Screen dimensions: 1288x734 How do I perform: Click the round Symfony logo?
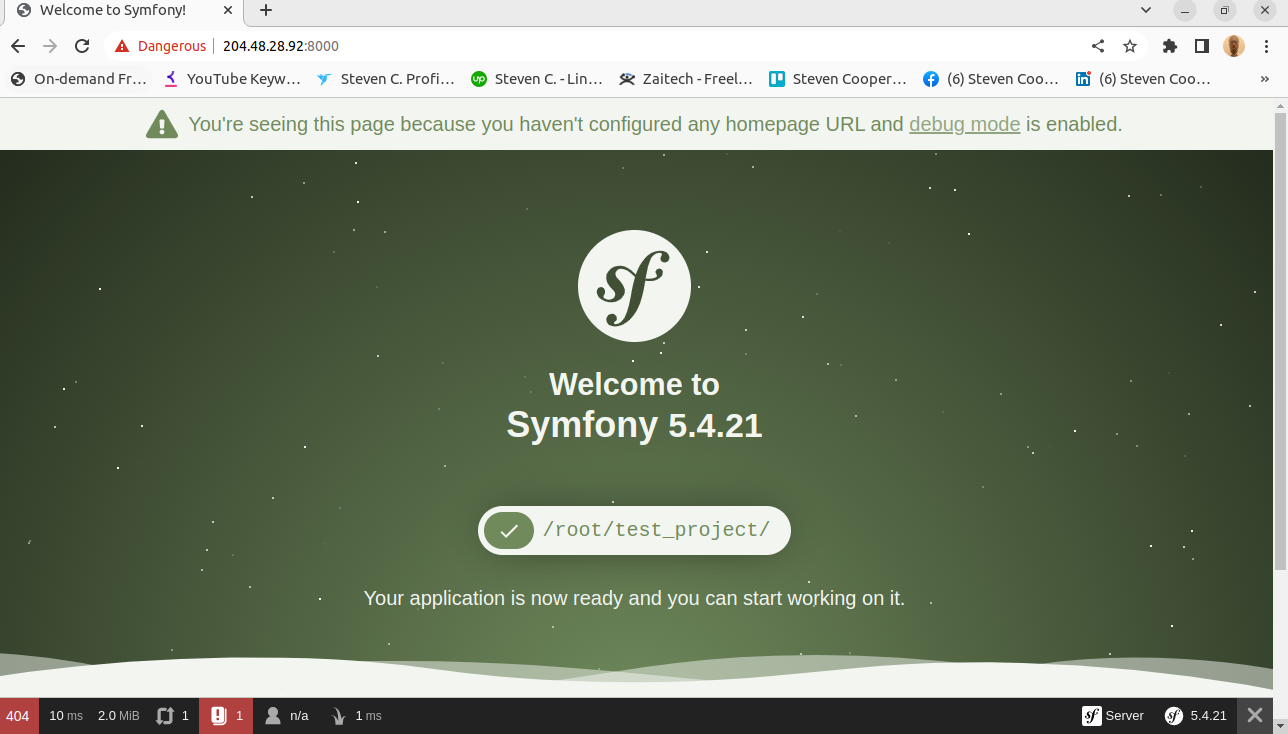click(634, 285)
